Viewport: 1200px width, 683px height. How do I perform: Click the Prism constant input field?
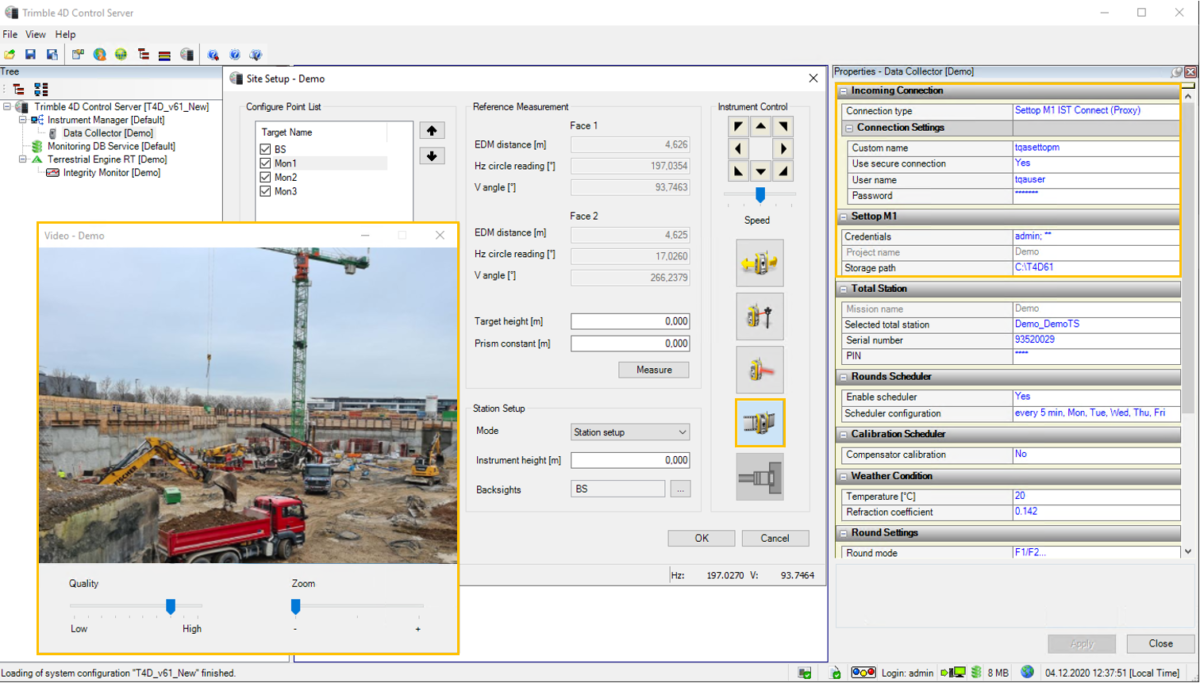[x=630, y=344]
